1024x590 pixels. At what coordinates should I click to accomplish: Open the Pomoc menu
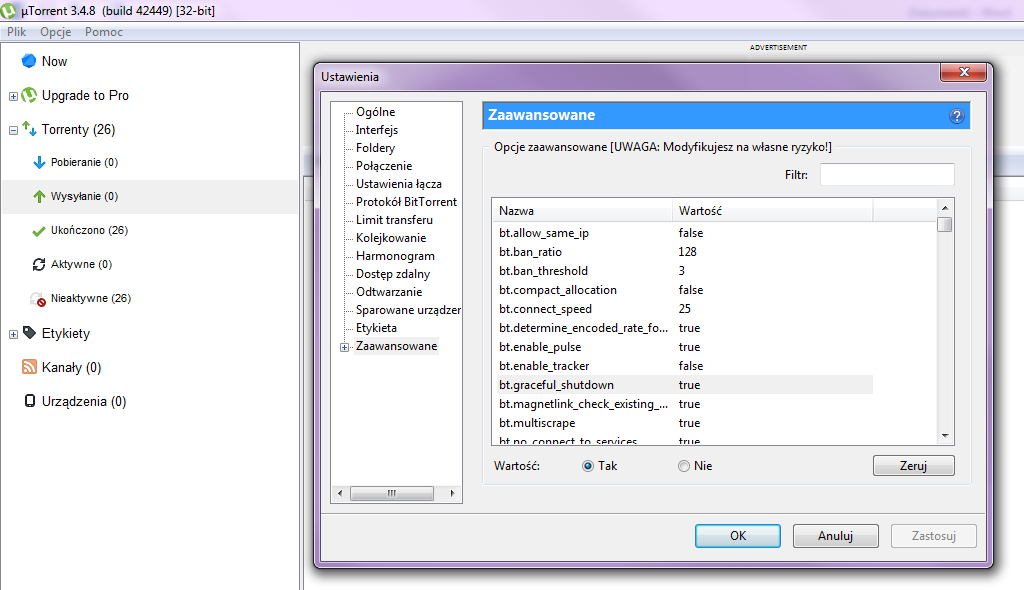pyautogui.click(x=104, y=32)
